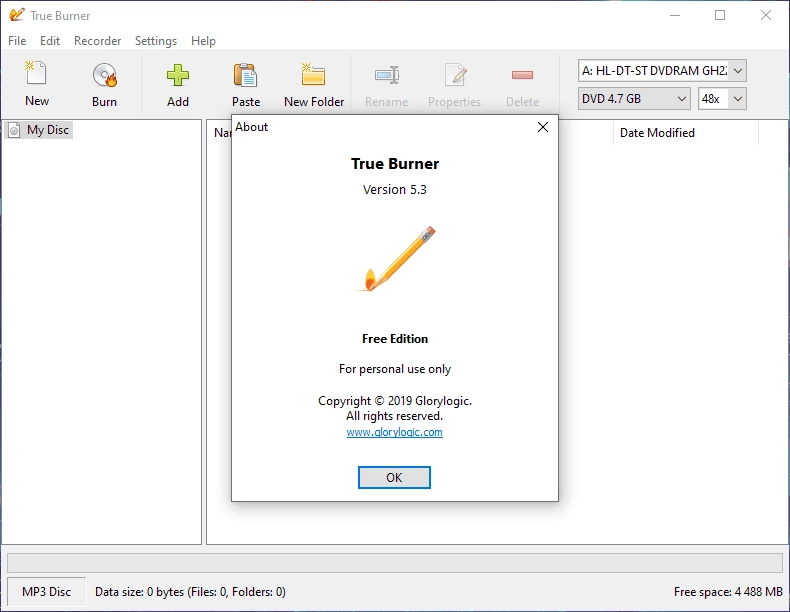Click the Copyright 2019 Glorylogic text

(395, 401)
